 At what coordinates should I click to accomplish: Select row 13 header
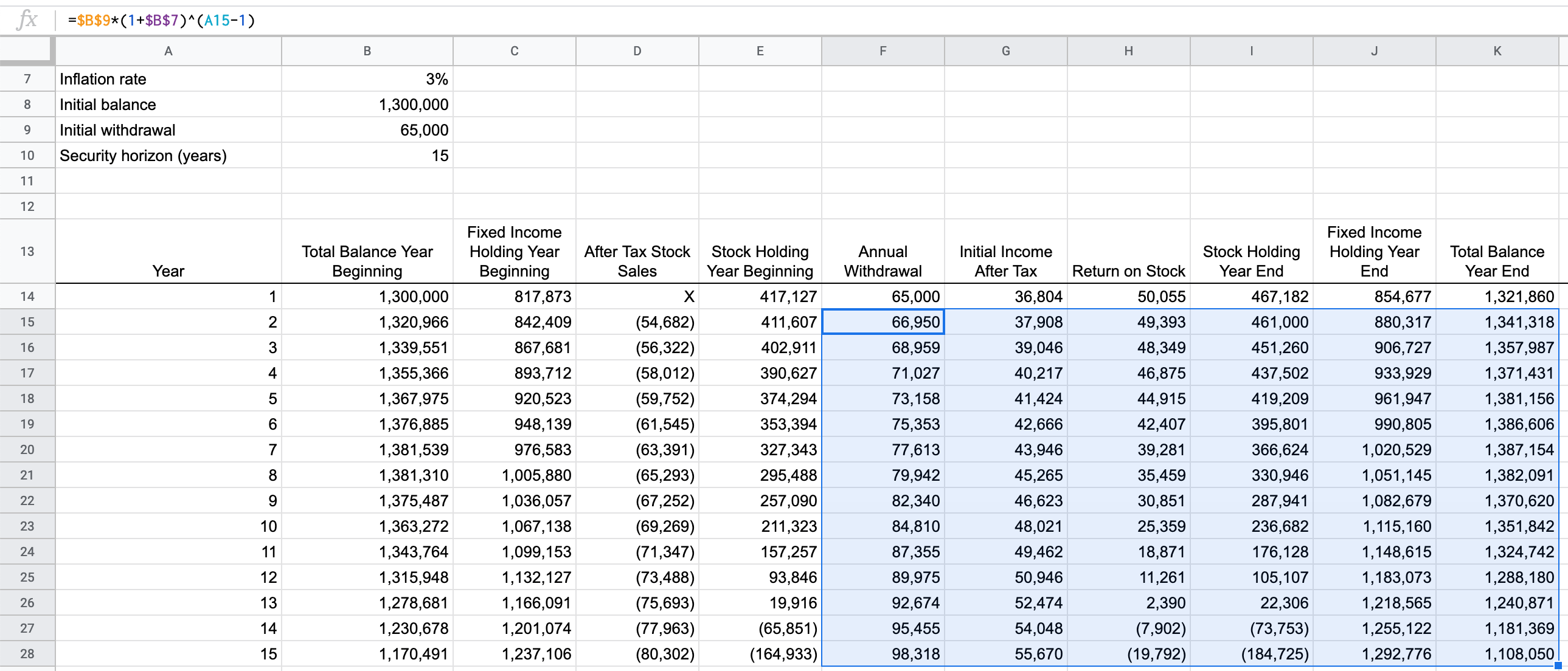27,251
